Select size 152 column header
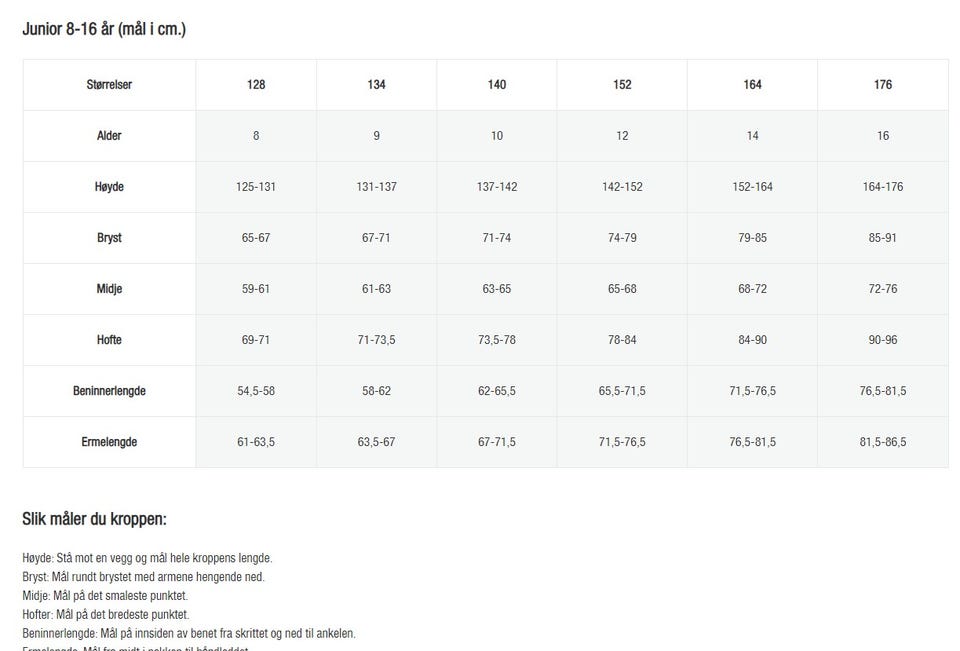 [x=622, y=85]
